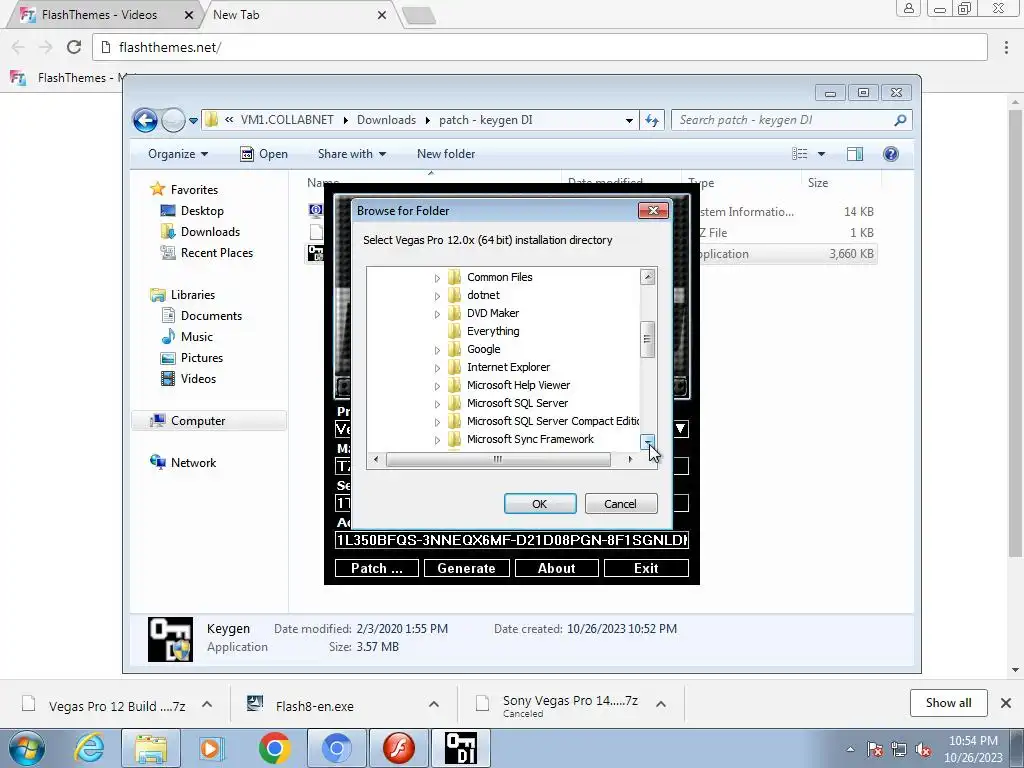Click the Explorer forward arrow button

(173, 120)
